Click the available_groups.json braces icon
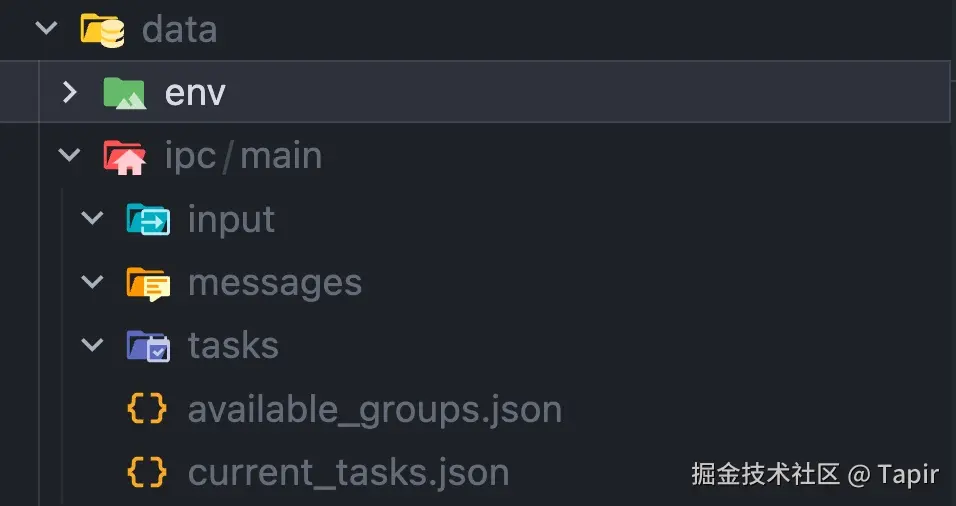The image size is (956, 506). pos(147,409)
